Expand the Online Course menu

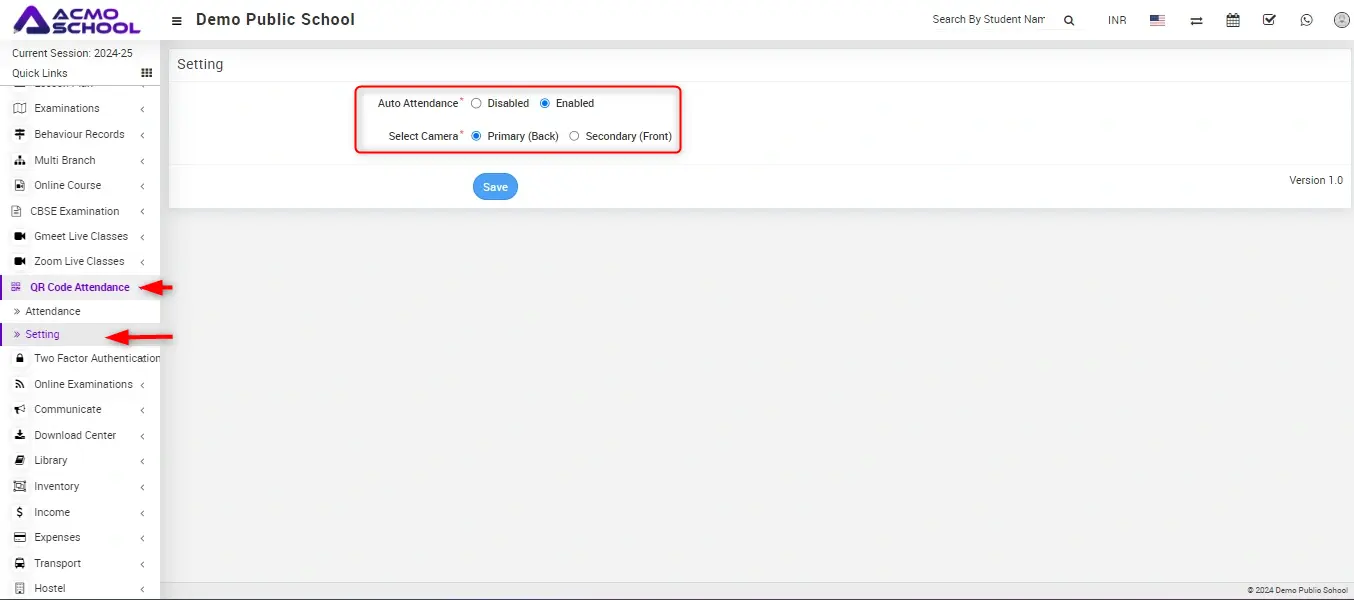[x=67, y=185]
